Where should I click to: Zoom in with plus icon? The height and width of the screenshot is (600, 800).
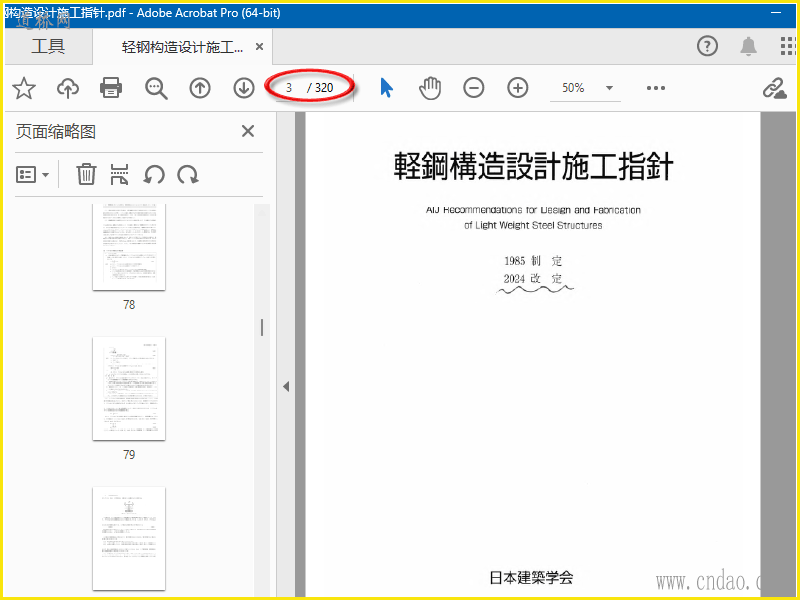[517, 88]
